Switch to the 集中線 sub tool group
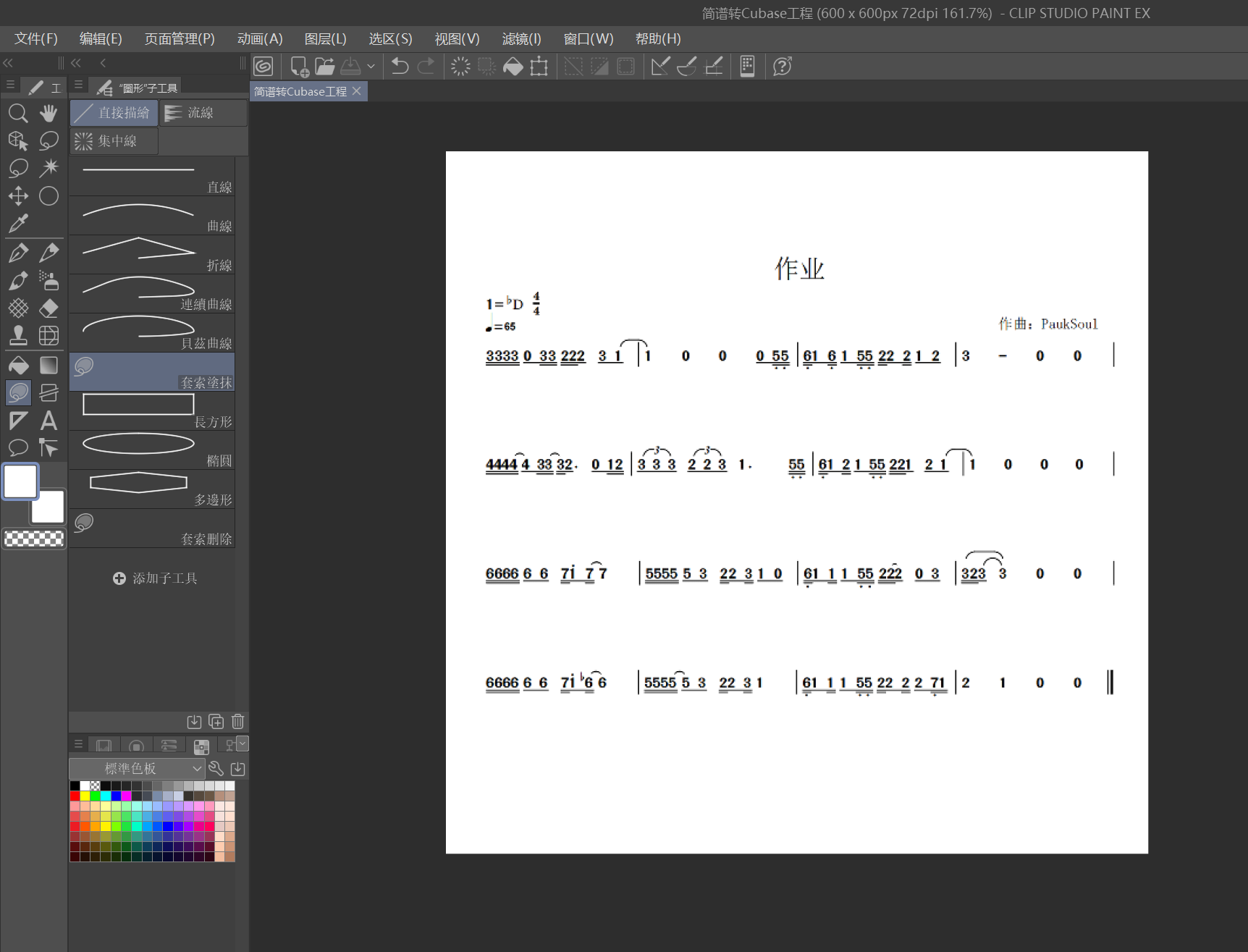This screenshot has height=952, width=1248. pos(114,141)
